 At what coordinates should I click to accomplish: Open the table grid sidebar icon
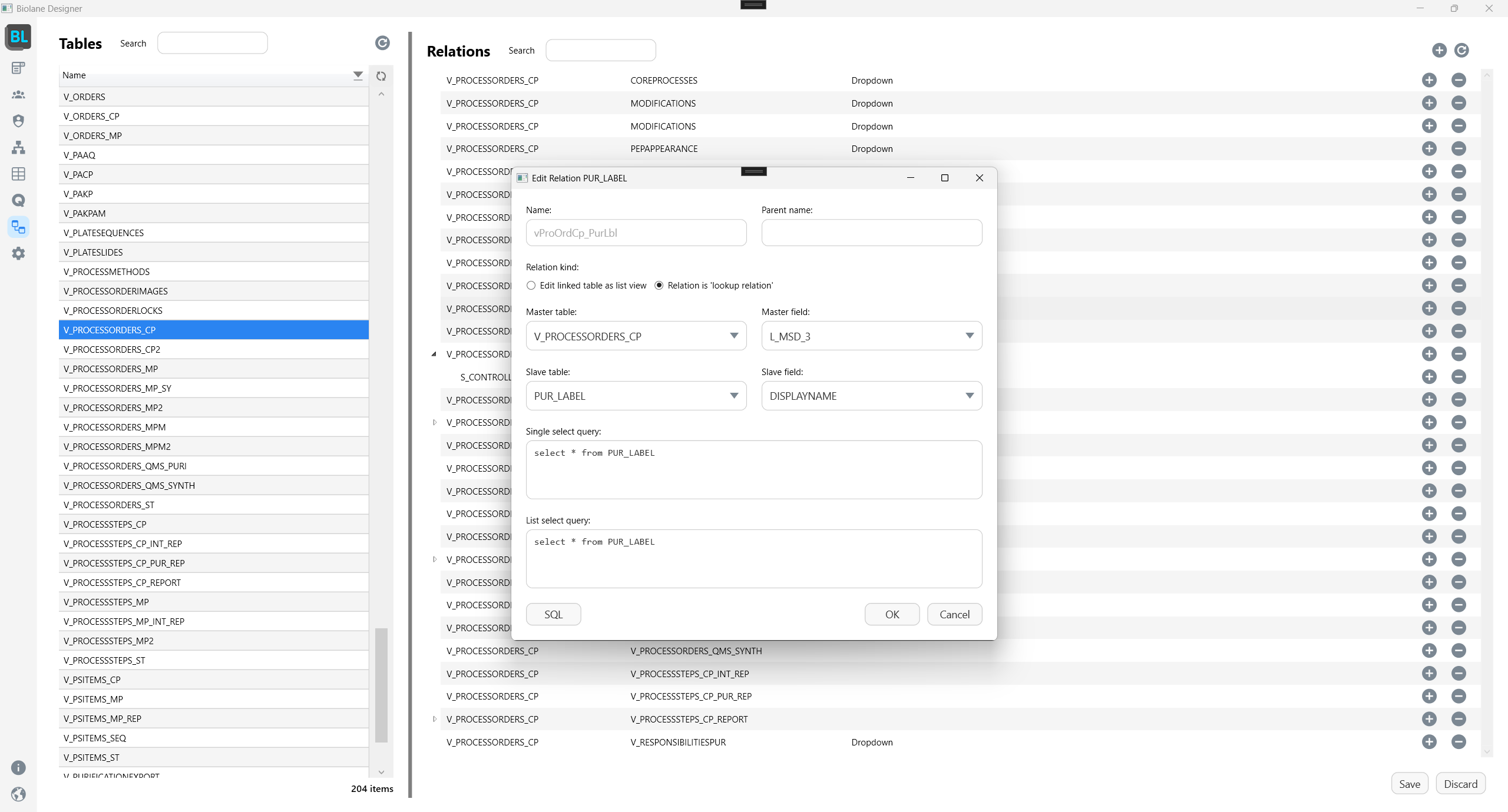pyautogui.click(x=18, y=174)
